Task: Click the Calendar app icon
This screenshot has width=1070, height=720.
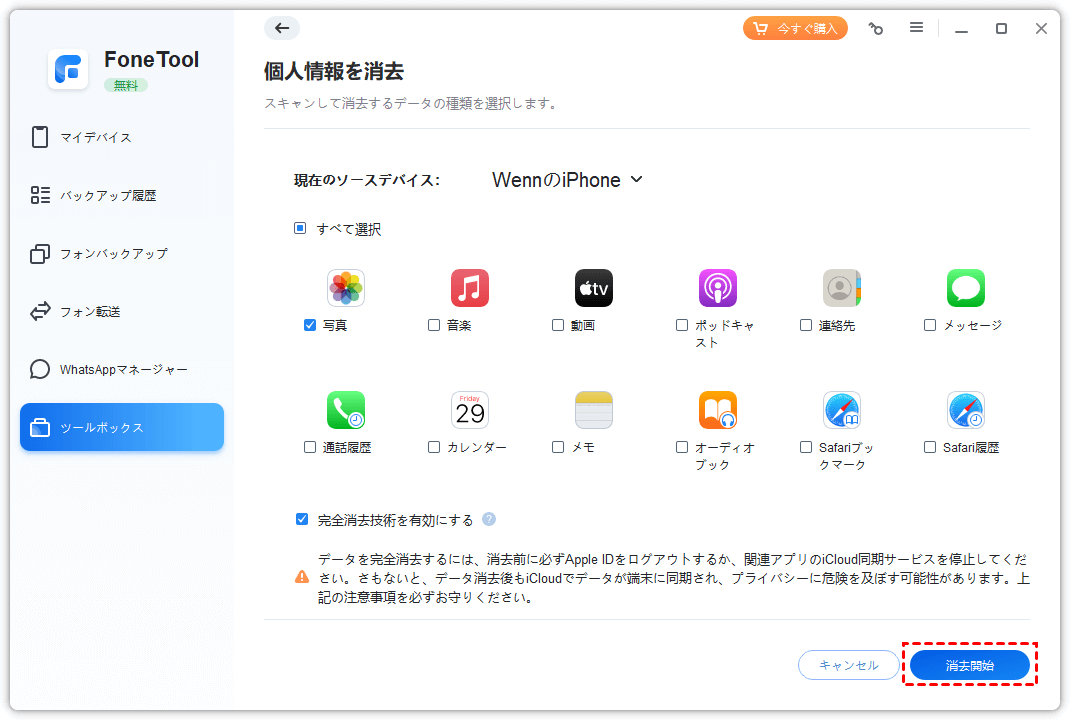Action: (x=470, y=410)
